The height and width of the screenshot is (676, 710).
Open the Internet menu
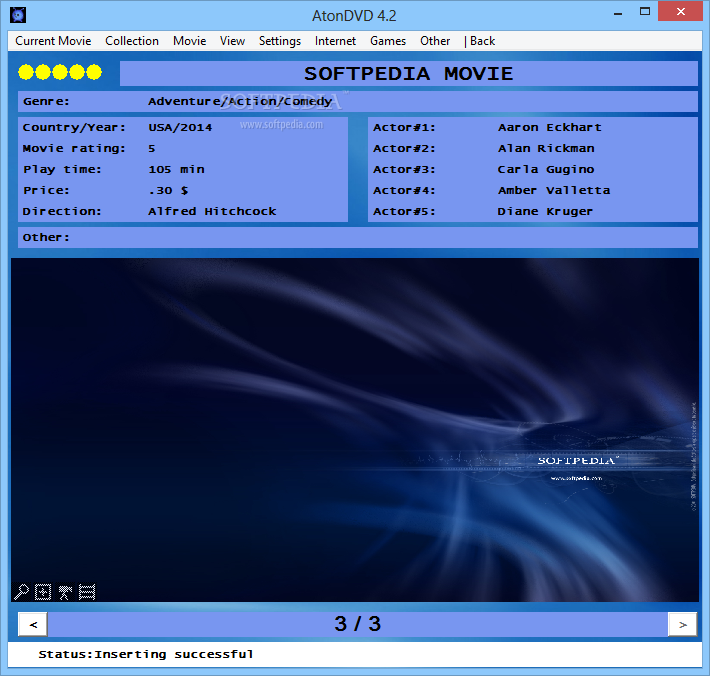click(335, 41)
